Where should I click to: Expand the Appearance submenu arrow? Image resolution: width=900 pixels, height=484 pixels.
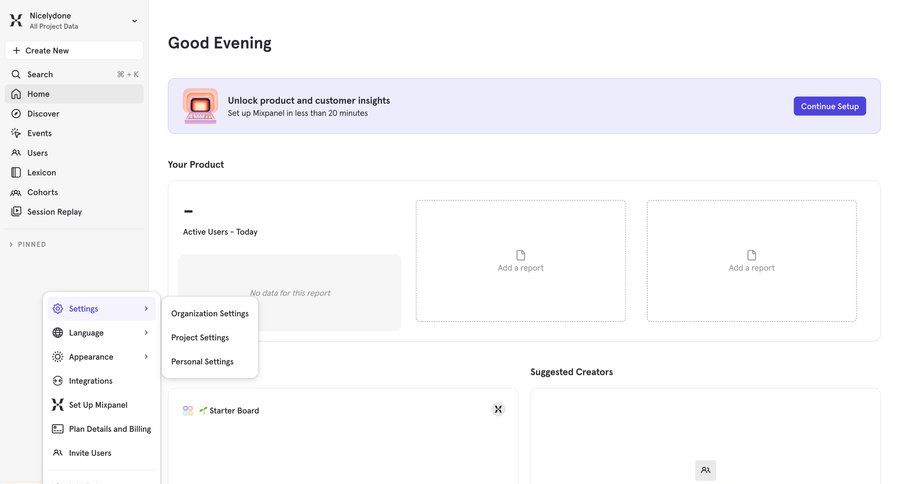pyautogui.click(x=146, y=357)
